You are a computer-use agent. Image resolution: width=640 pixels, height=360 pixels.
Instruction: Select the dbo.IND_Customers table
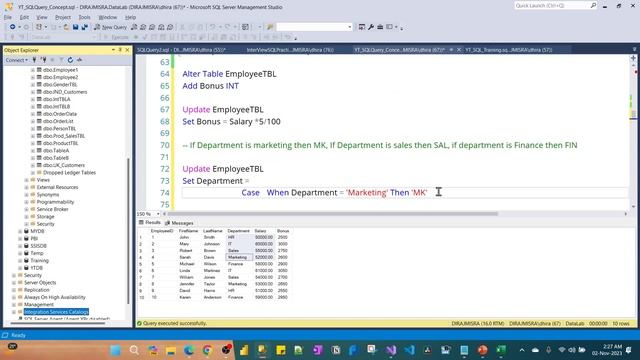(x=65, y=92)
